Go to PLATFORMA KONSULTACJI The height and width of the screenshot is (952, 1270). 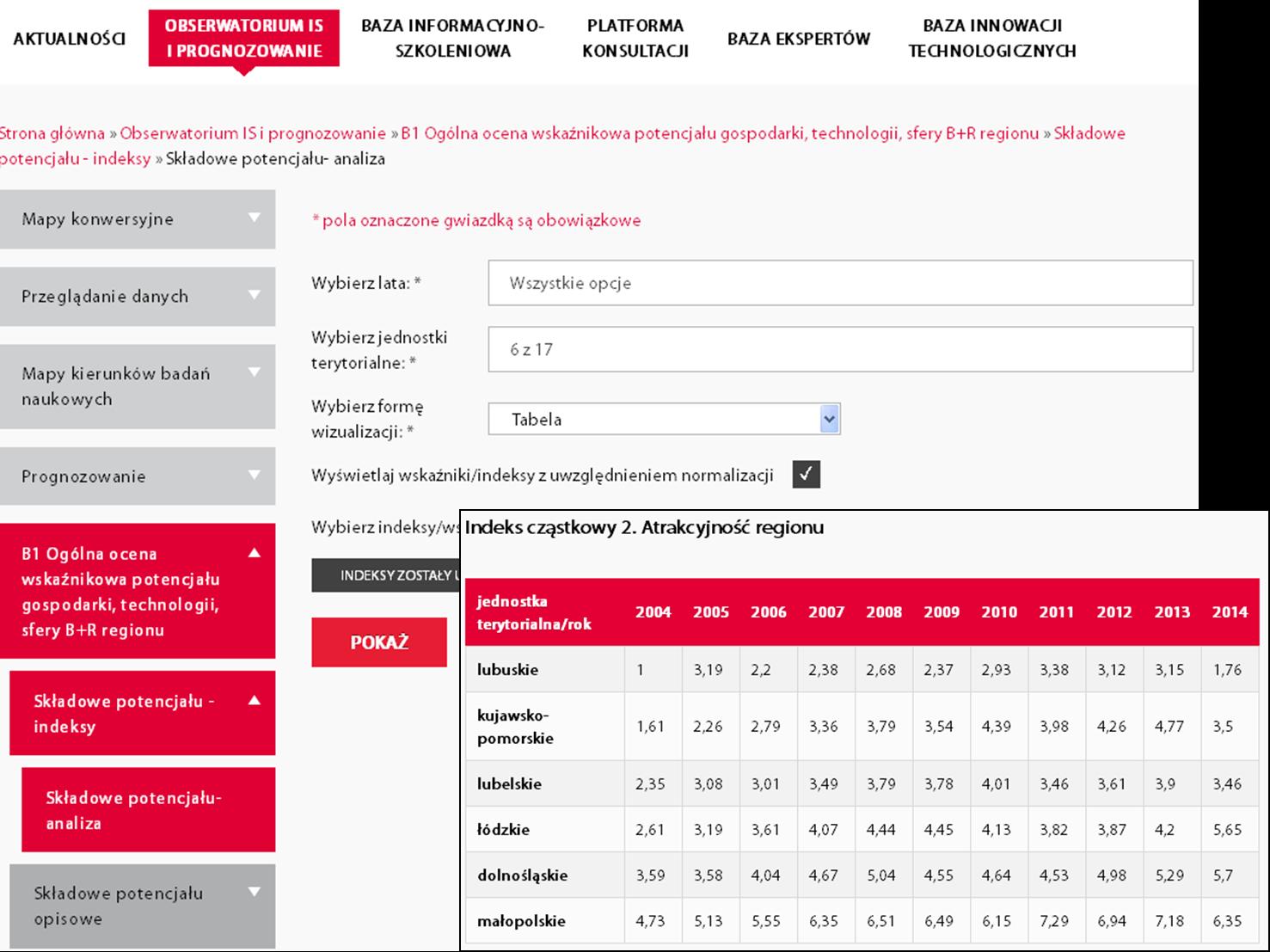click(x=635, y=39)
